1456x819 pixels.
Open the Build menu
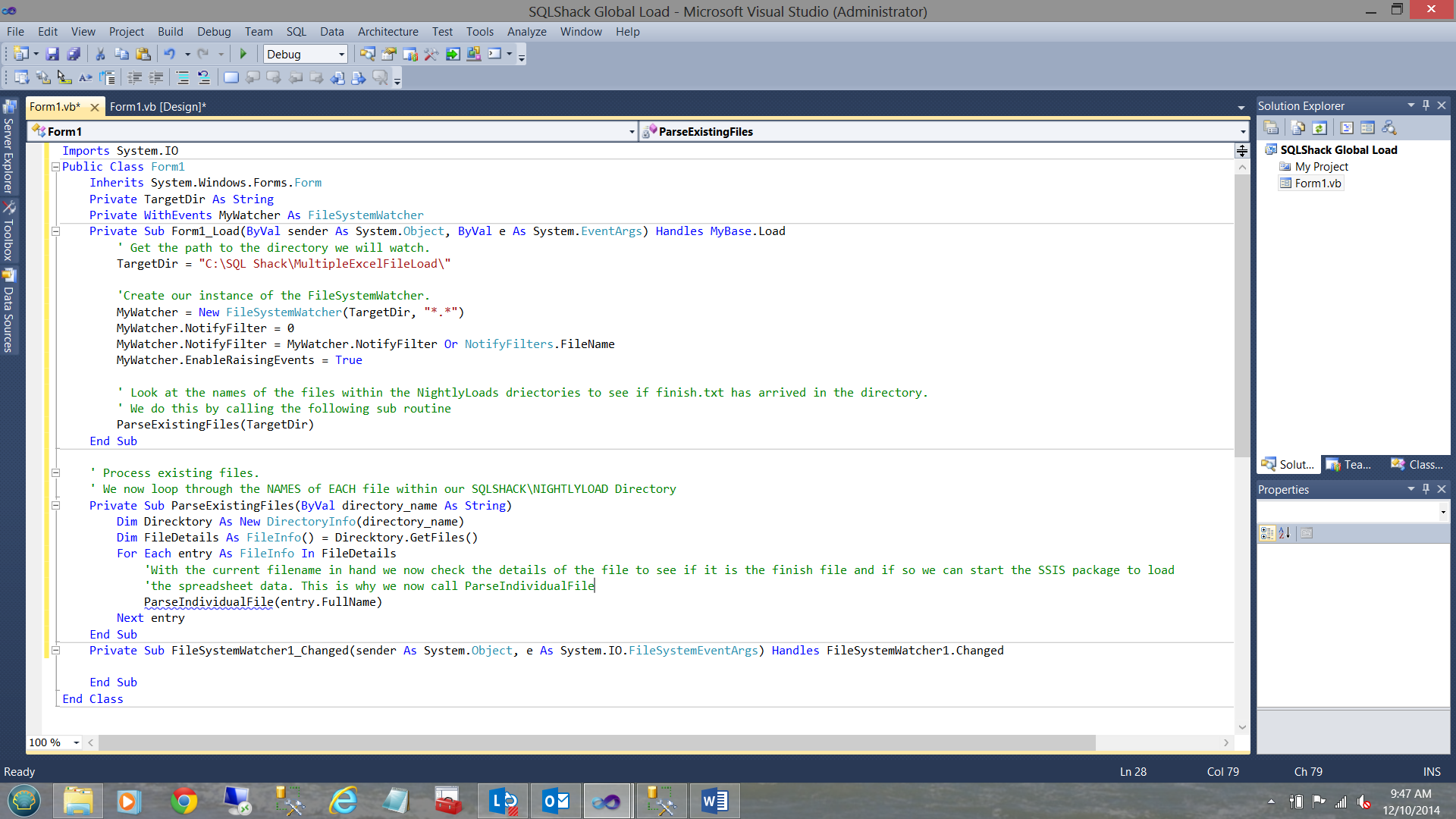(170, 31)
